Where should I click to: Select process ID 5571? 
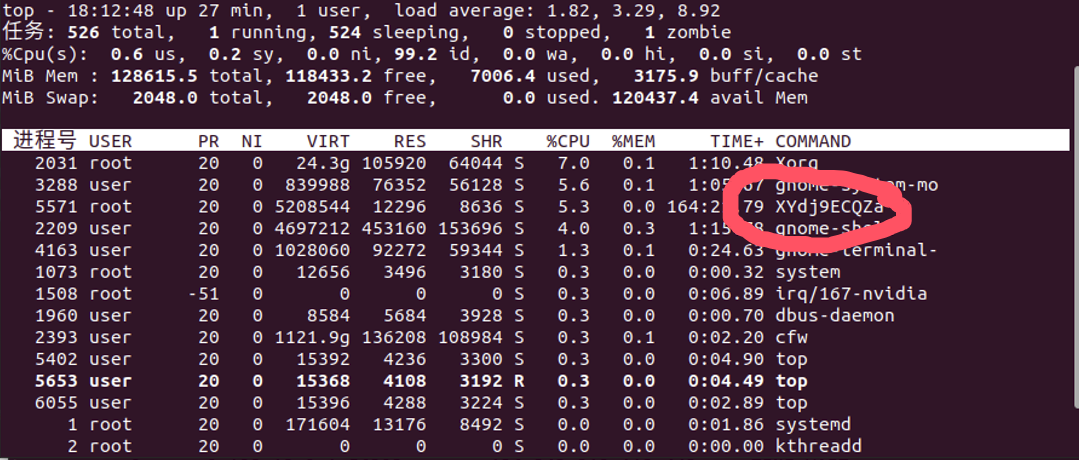[x=55, y=207]
